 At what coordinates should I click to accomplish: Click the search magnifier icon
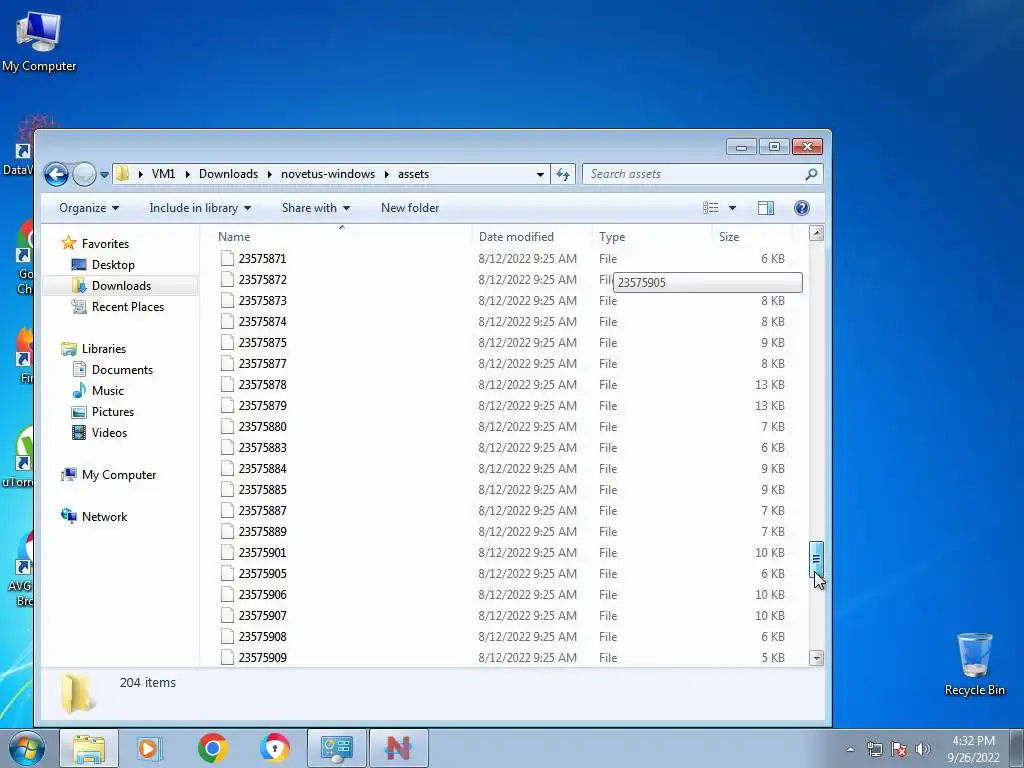810,174
